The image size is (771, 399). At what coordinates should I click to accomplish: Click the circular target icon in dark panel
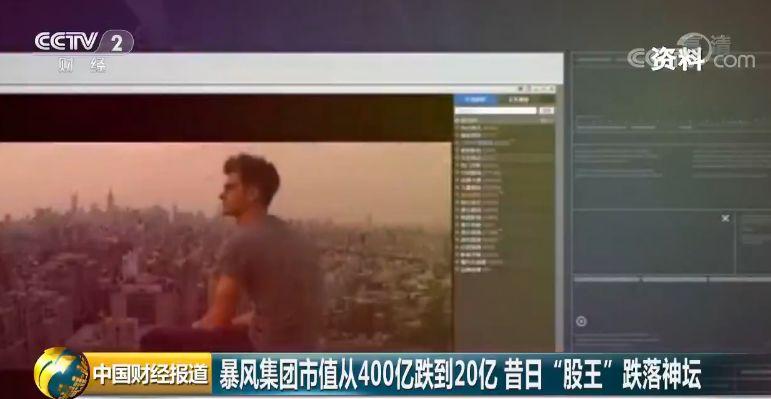[x=581, y=321]
